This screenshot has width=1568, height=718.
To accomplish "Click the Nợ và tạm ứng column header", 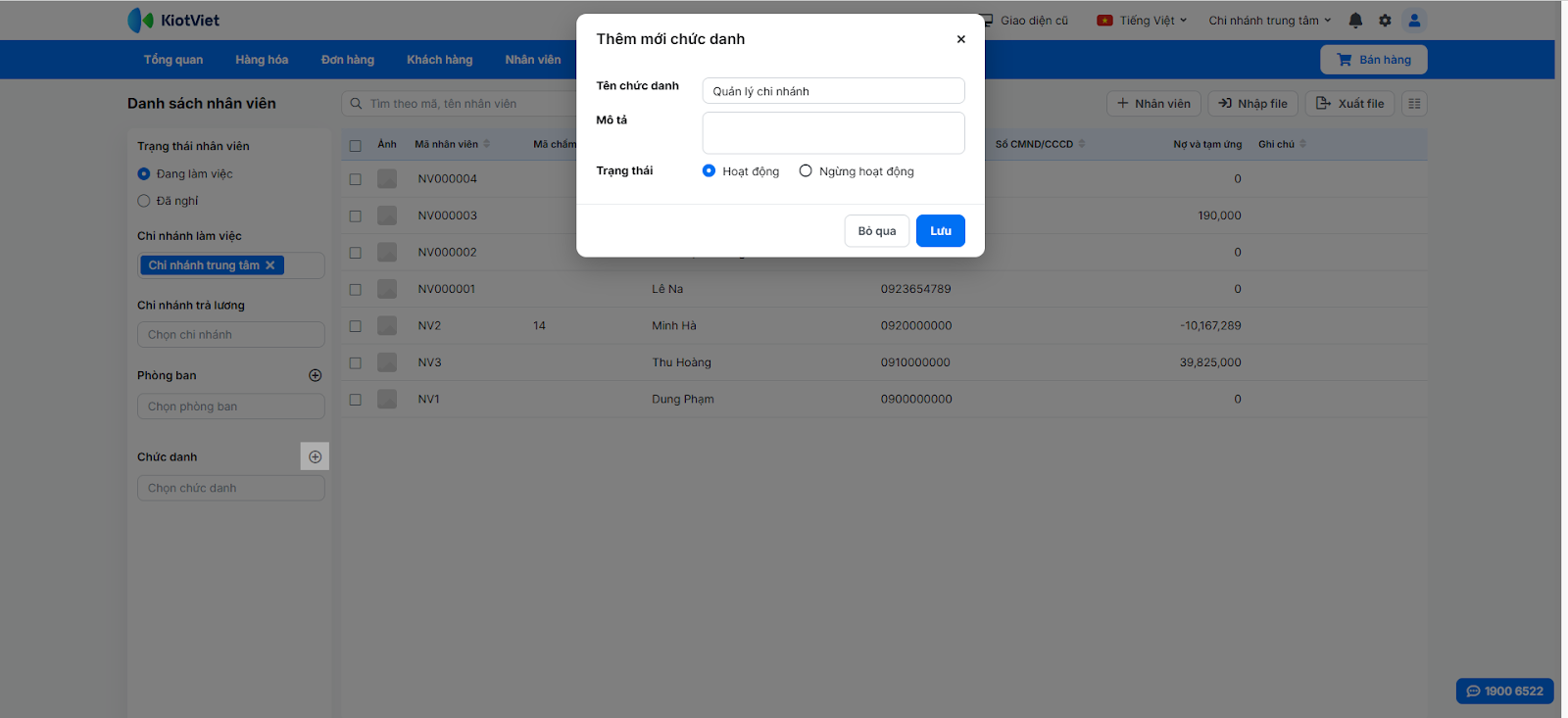I will tap(1207, 144).
